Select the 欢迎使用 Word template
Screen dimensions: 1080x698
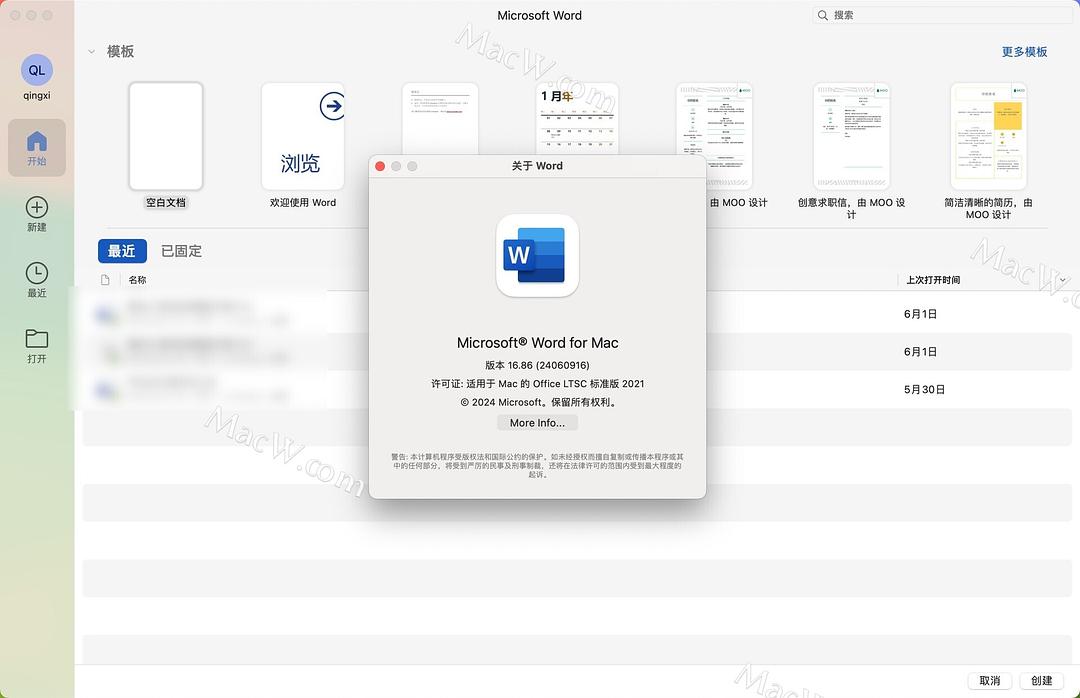point(303,145)
